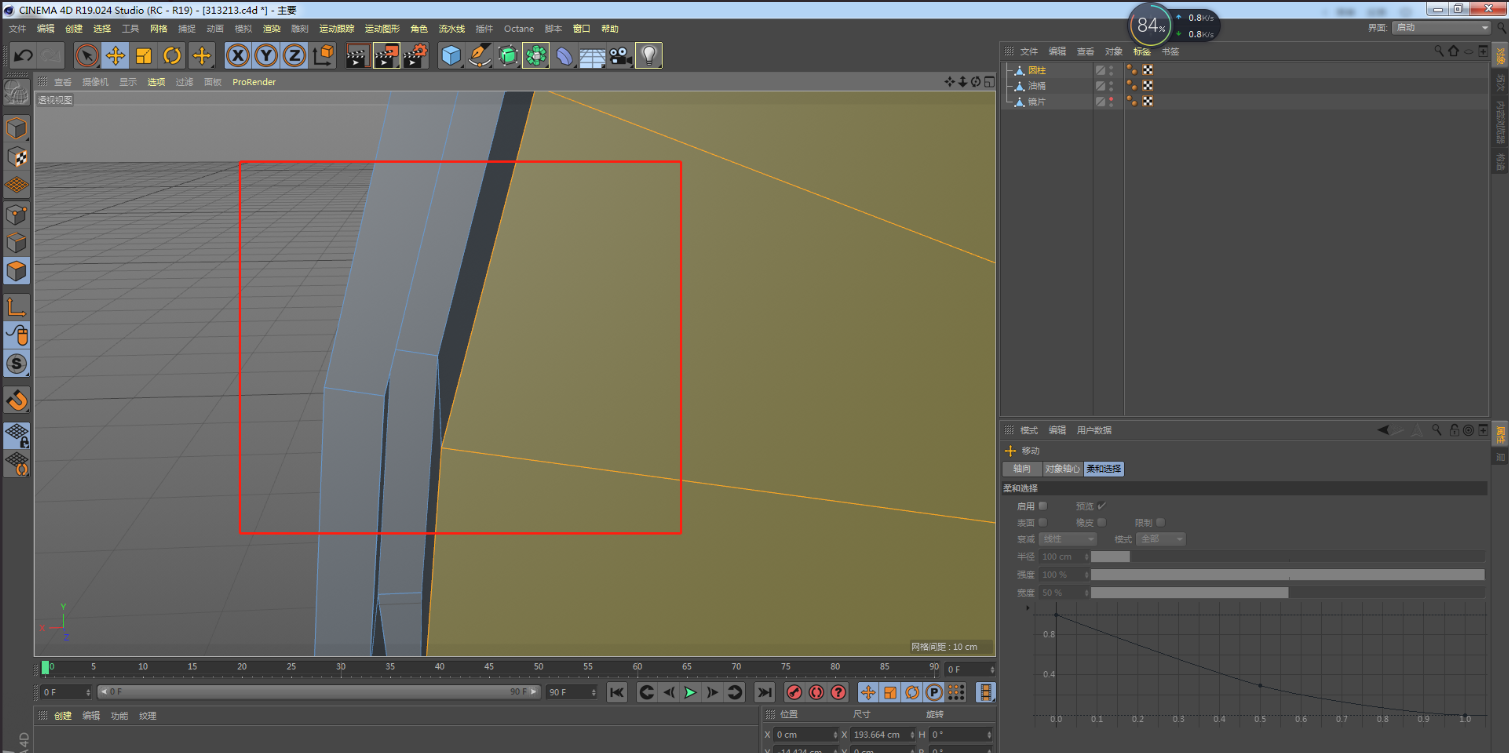Toggle the Snap magnet icon

17,400
